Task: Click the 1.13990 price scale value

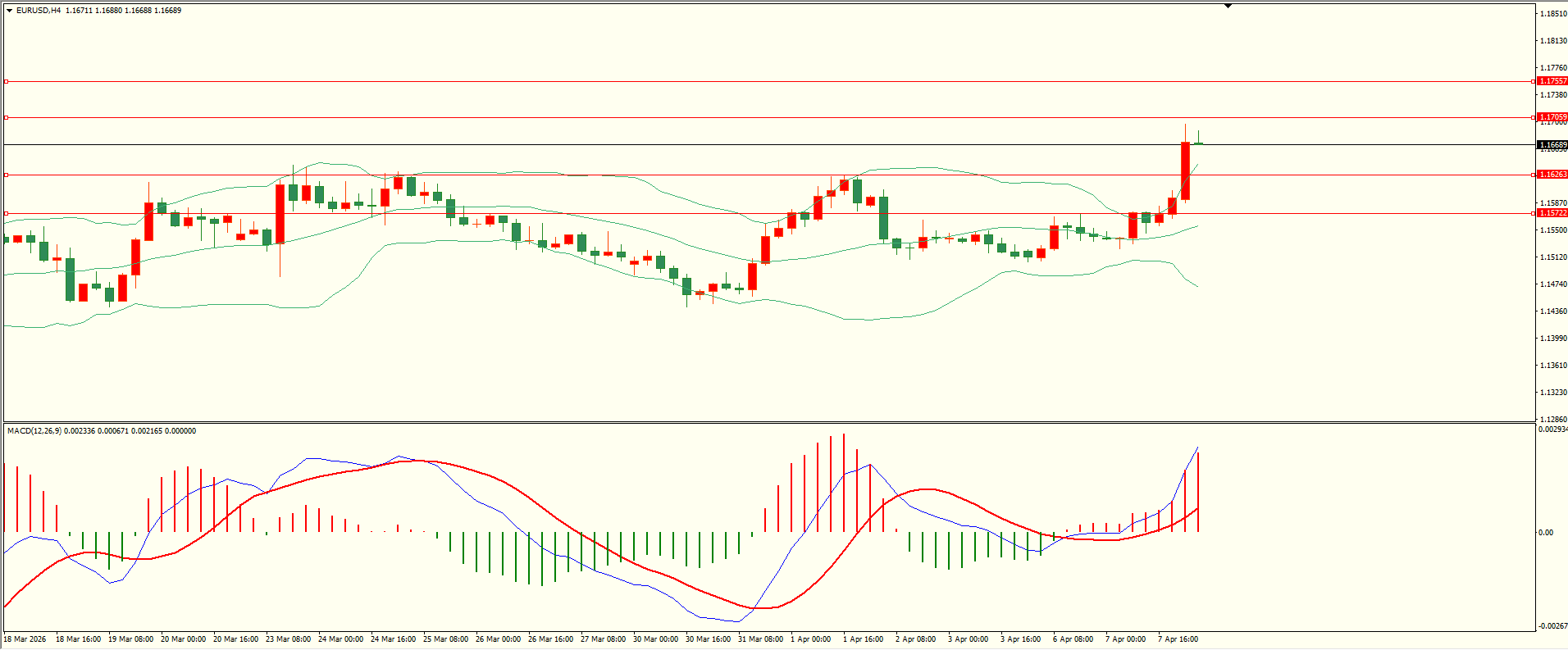Action: point(1553,339)
